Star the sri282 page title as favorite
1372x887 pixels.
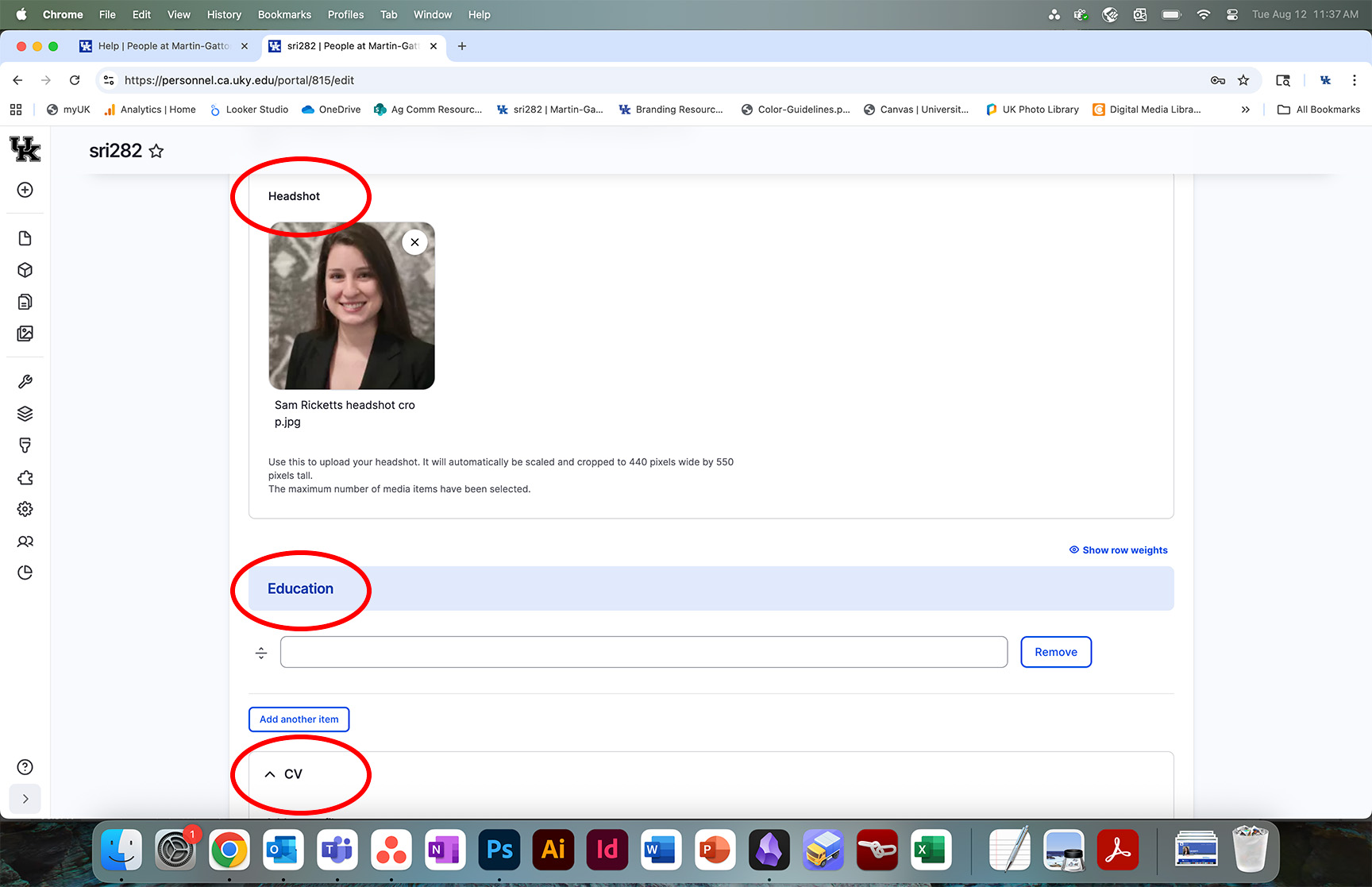[x=156, y=151]
